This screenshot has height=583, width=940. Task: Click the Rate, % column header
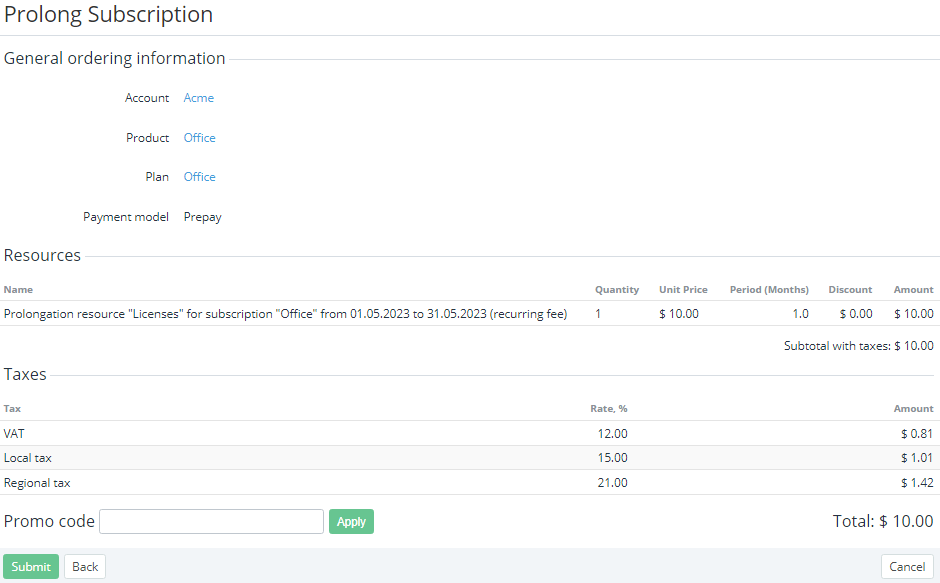pos(608,409)
